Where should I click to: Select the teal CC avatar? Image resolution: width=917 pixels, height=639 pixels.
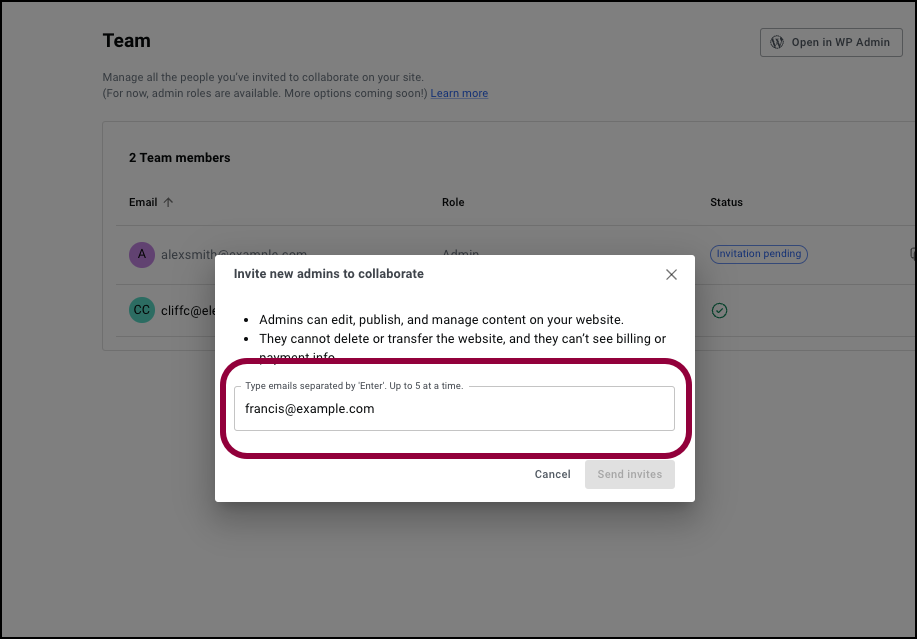point(142,310)
